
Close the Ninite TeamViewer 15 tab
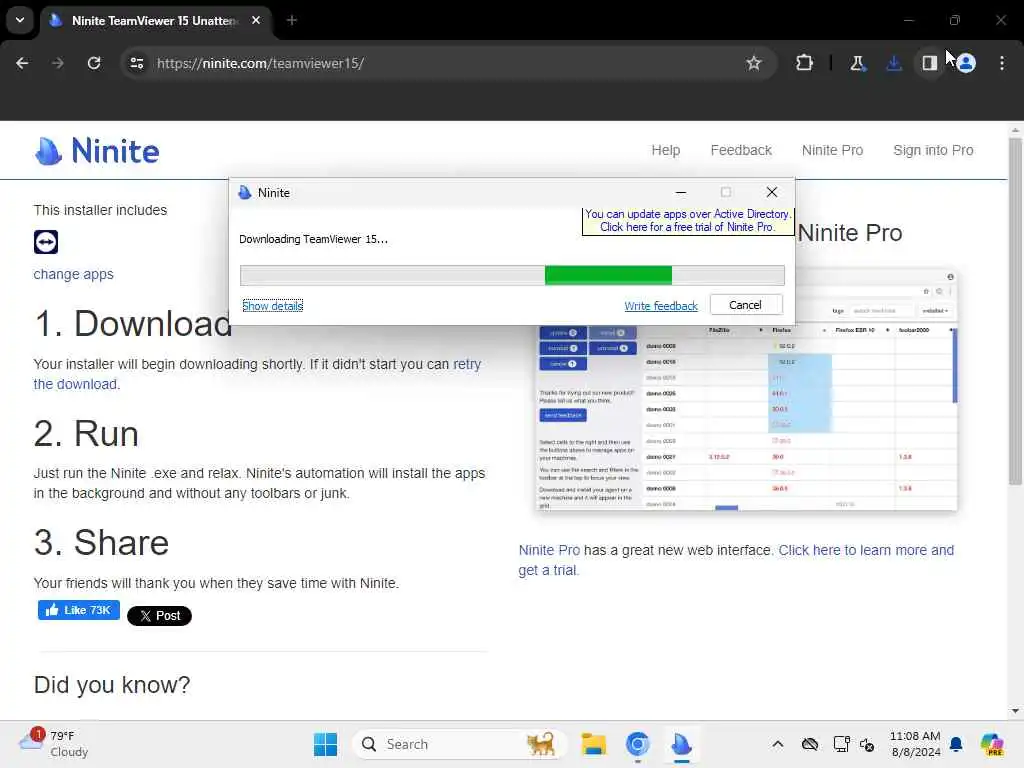[x=256, y=20]
